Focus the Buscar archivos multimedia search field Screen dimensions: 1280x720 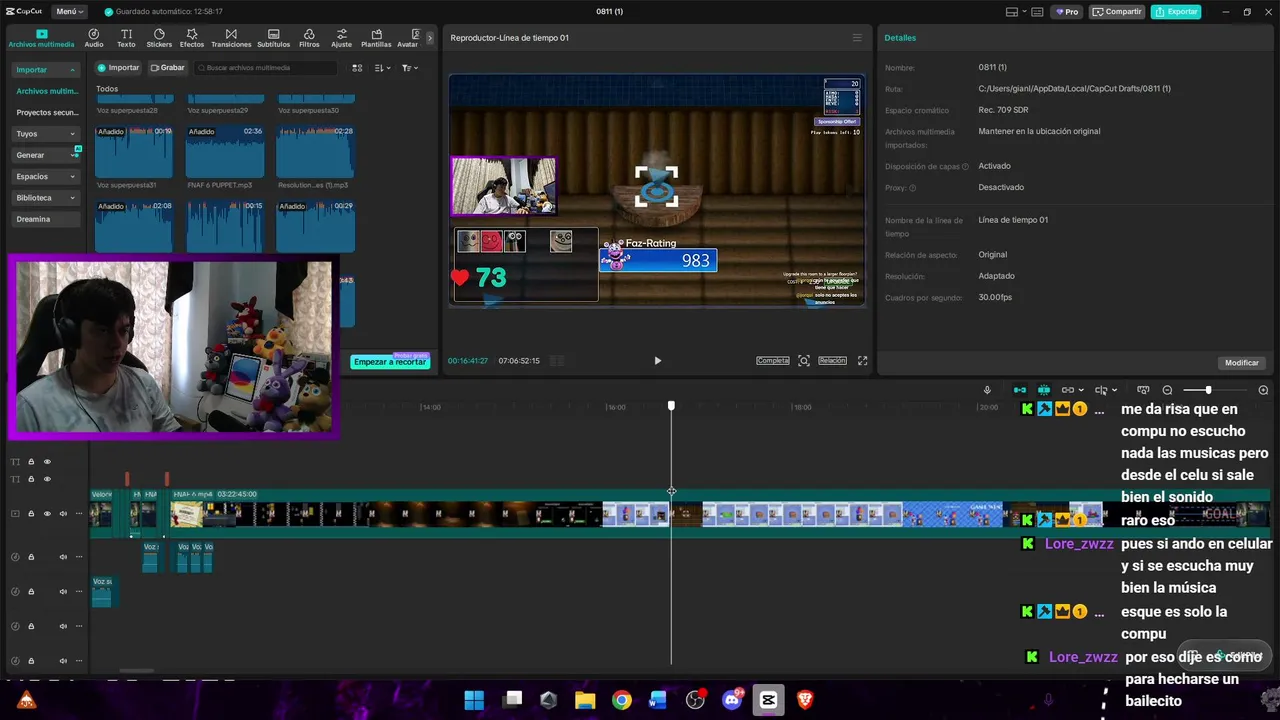[266, 68]
